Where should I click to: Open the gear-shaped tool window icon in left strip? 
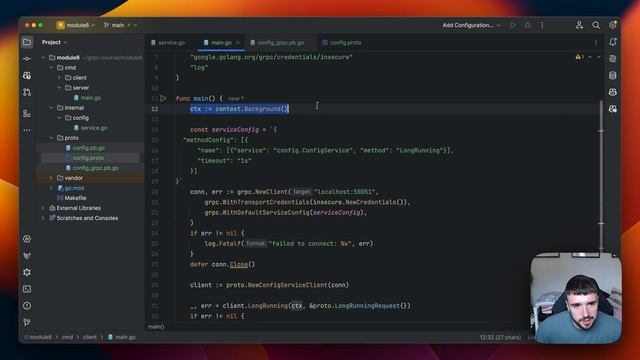pyautogui.click(x=27, y=272)
